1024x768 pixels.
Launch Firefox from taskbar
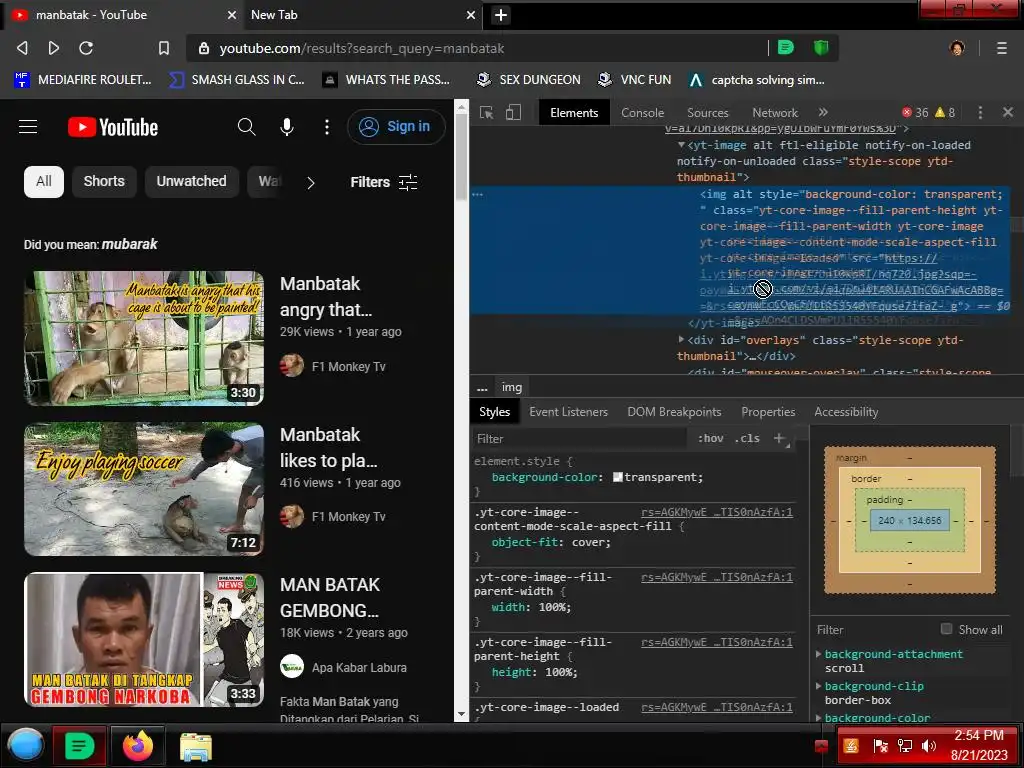(x=137, y=746)
